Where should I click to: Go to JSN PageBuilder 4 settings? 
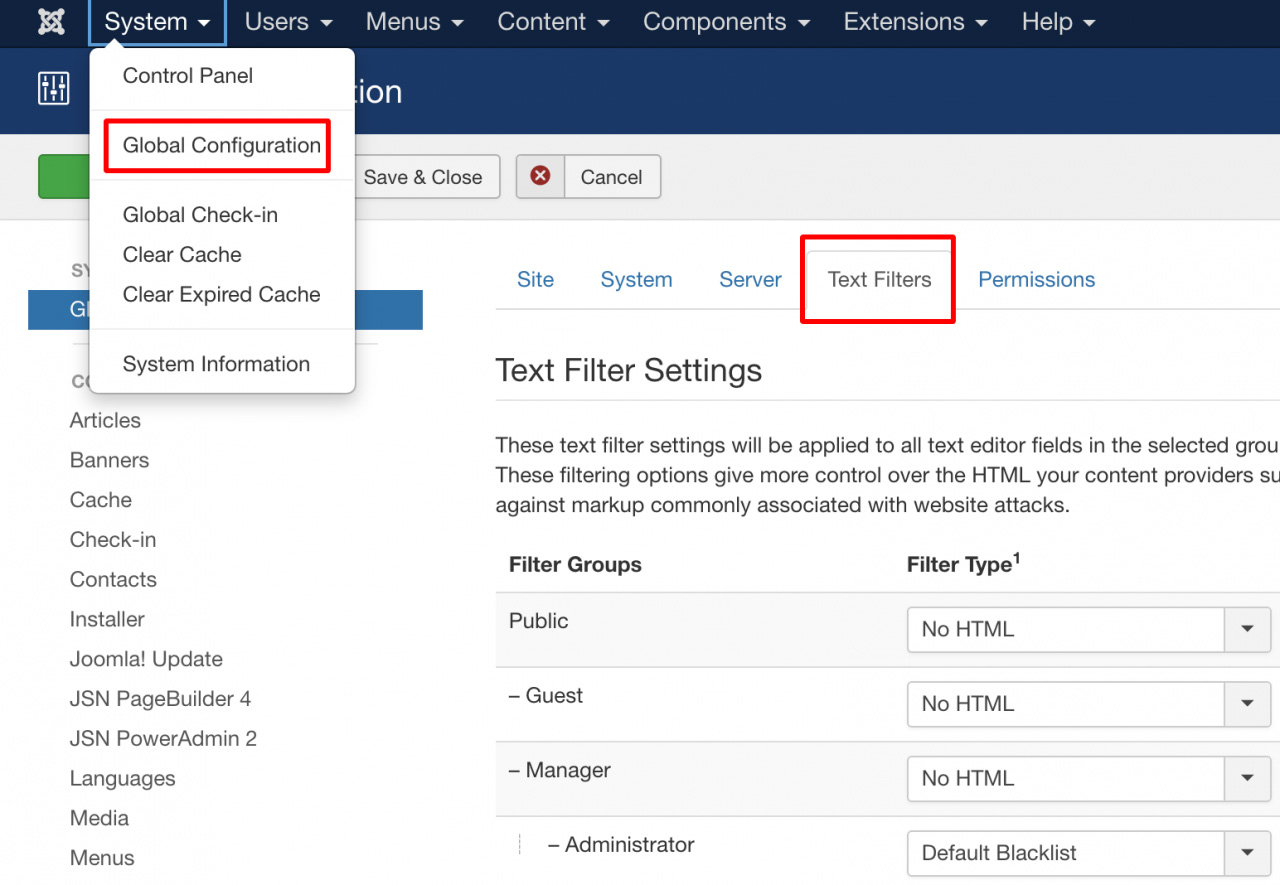coord(160,699)
